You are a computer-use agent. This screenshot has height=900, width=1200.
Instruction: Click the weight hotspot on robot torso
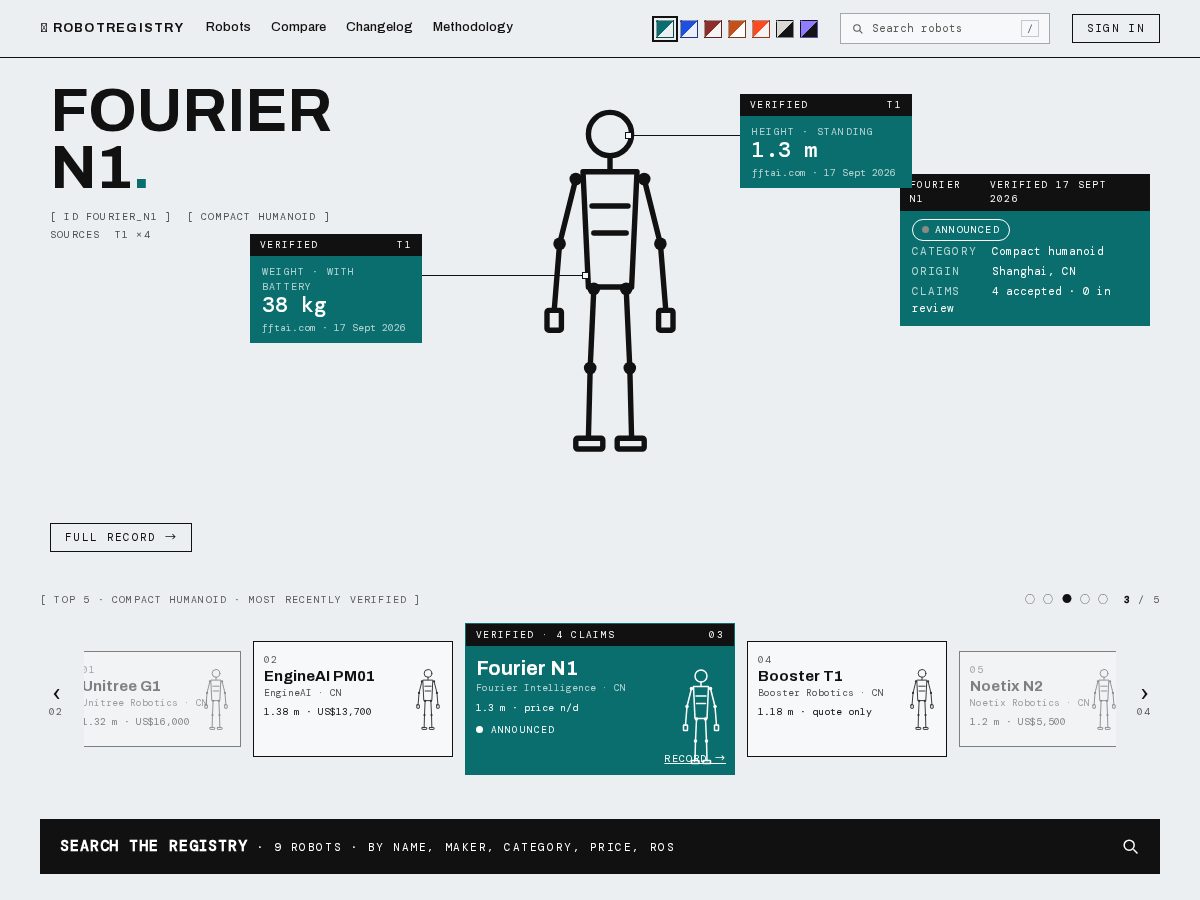pos(585,275)
